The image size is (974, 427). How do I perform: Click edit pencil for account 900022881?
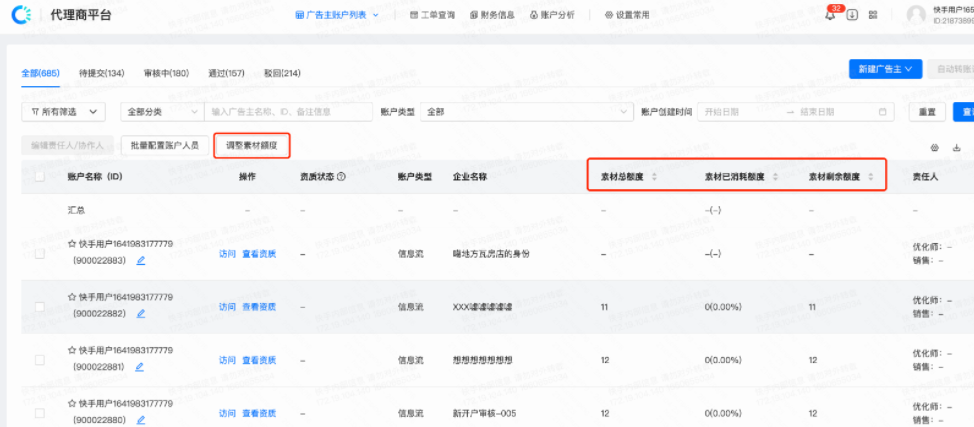tap(139, 367)
